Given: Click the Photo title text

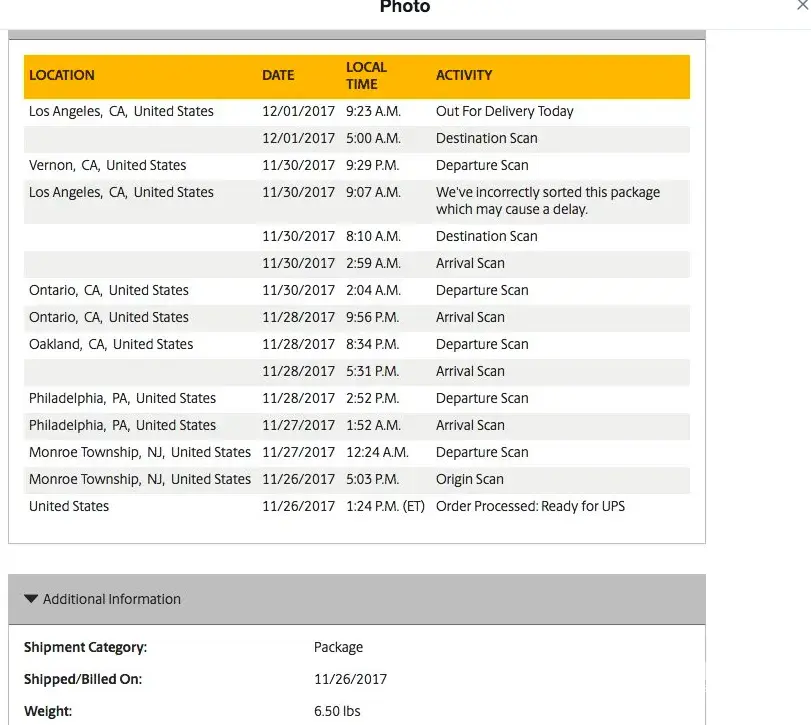Looking at the screenshot, I should coord(405,7).
